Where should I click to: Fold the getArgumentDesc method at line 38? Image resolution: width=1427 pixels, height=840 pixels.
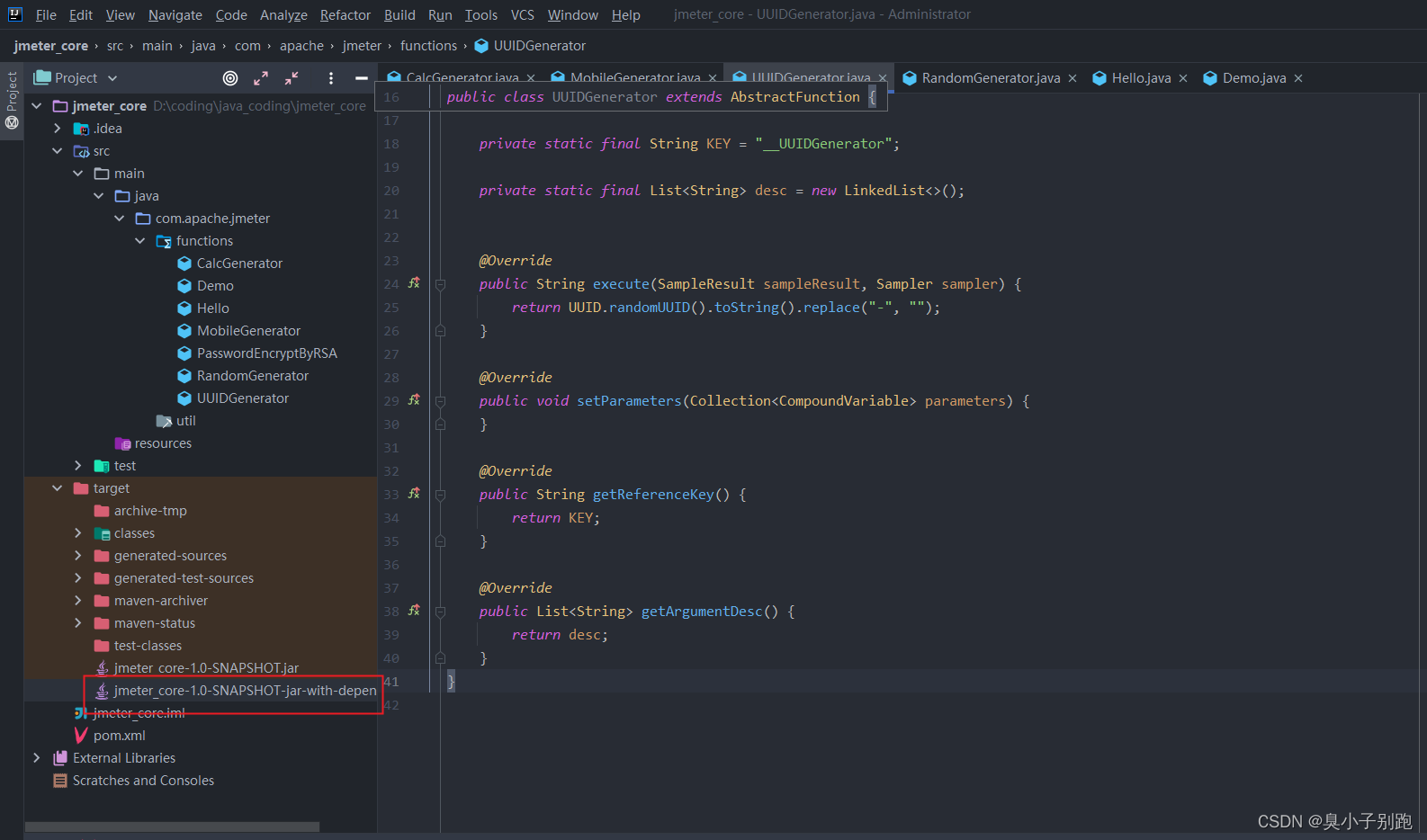[440, 612]
